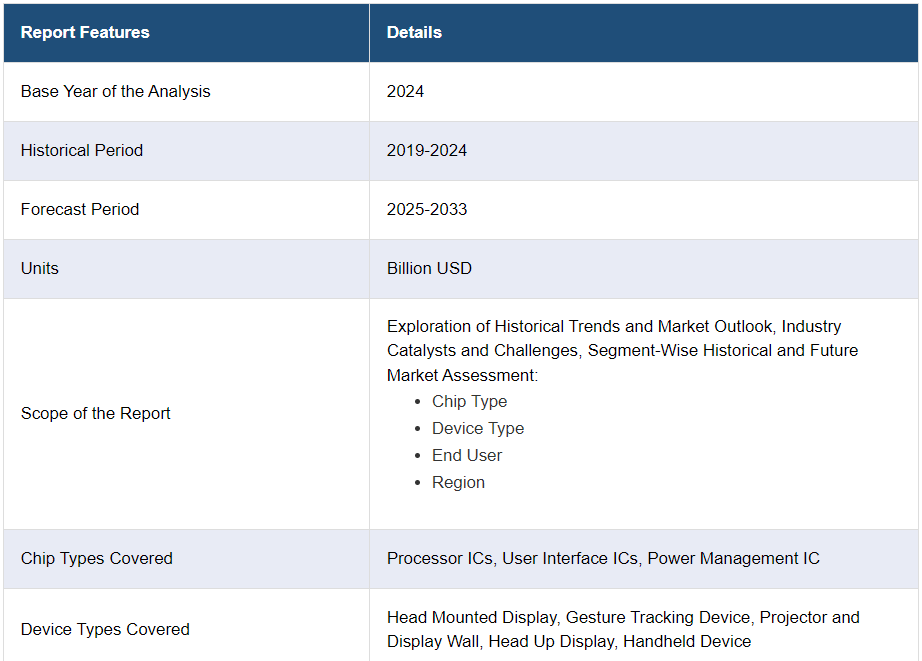
Task: Click the "Report Features" column header
Action: coord(85,32)
